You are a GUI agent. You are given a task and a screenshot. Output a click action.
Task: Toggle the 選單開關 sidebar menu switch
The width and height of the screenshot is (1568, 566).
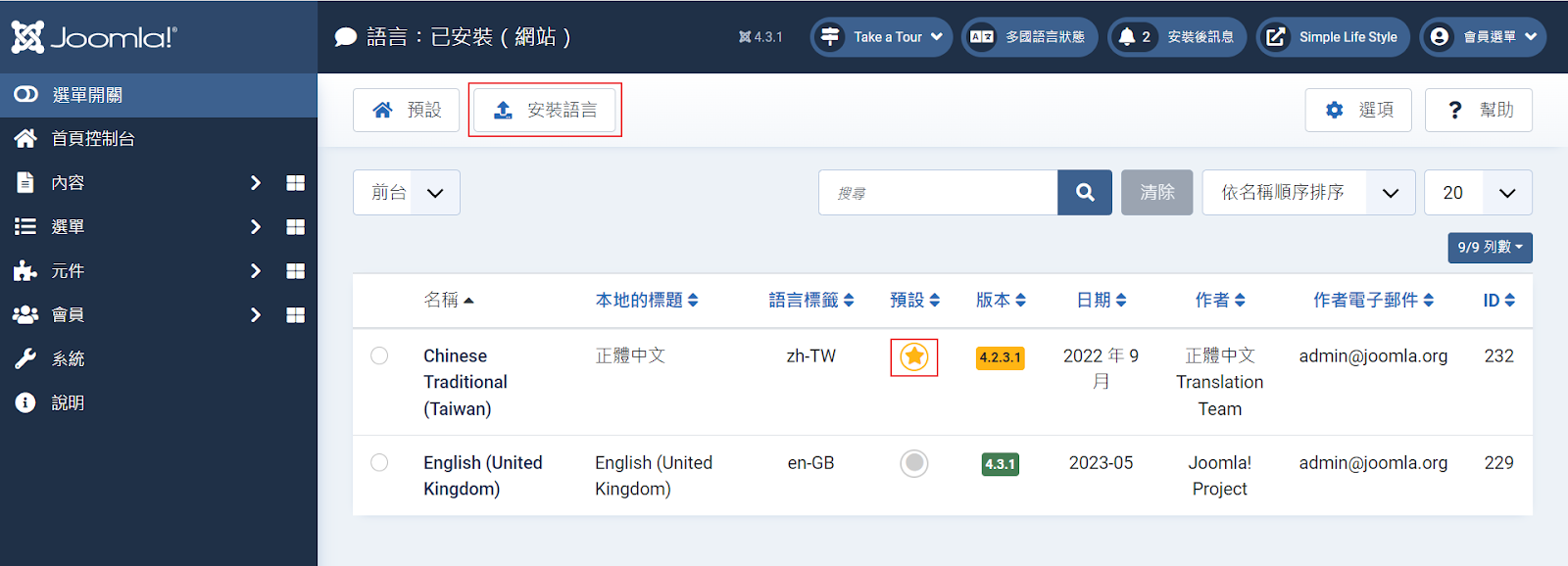tap(159, 95)
